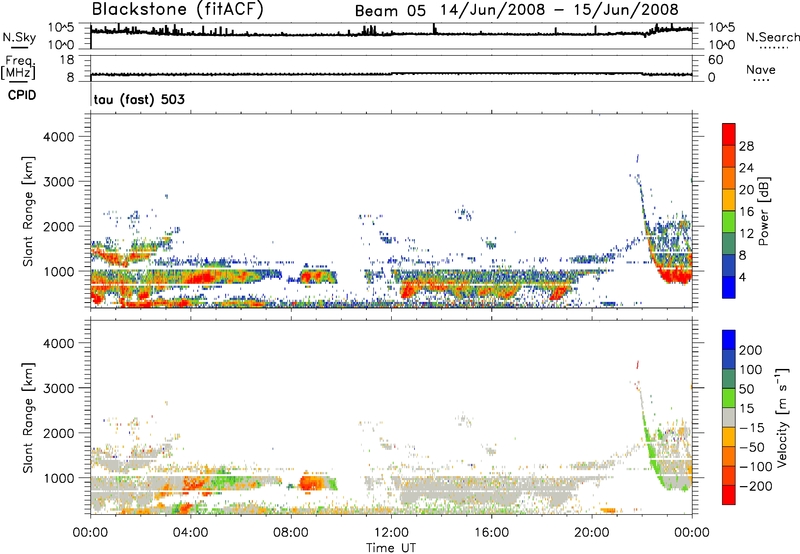Click the 'N.Search' legend label
Viewport: 800px width, 554px height.
pos(772,37)
